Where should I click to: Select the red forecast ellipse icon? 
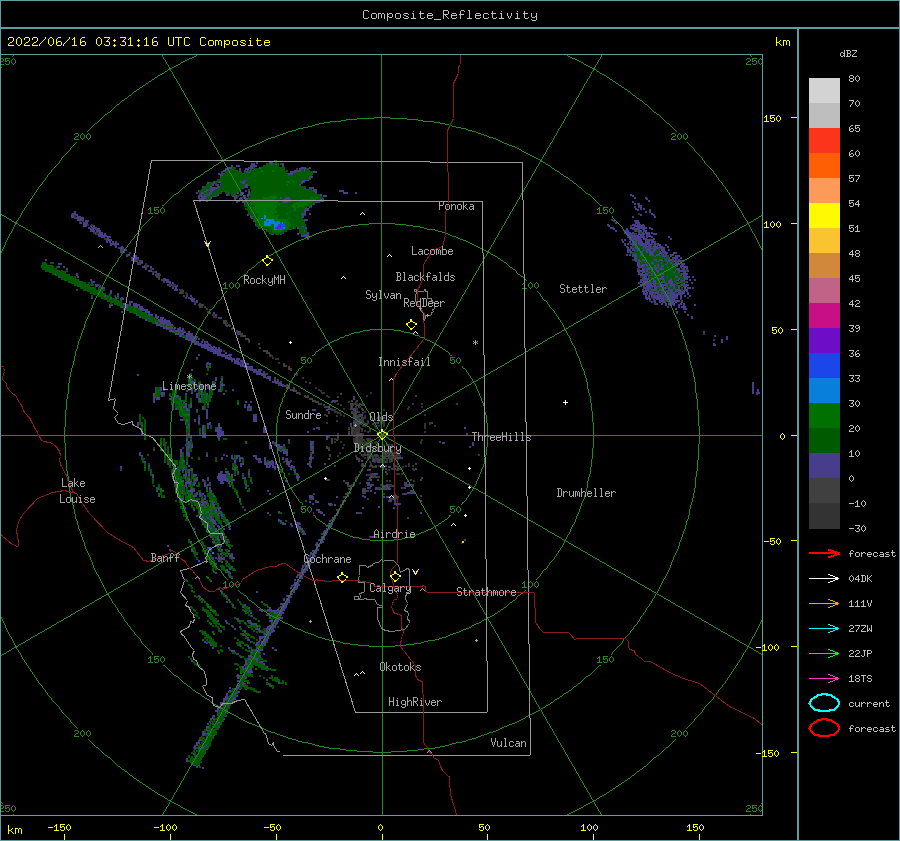(x=824, y=728)
